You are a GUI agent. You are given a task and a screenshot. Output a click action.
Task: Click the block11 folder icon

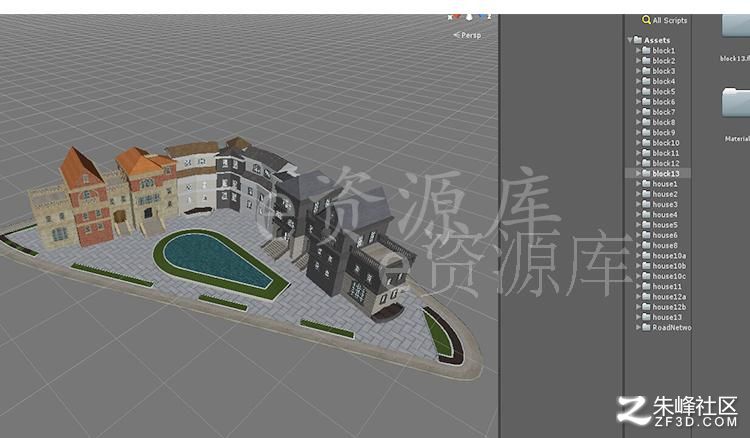click(x=646, y=153)
